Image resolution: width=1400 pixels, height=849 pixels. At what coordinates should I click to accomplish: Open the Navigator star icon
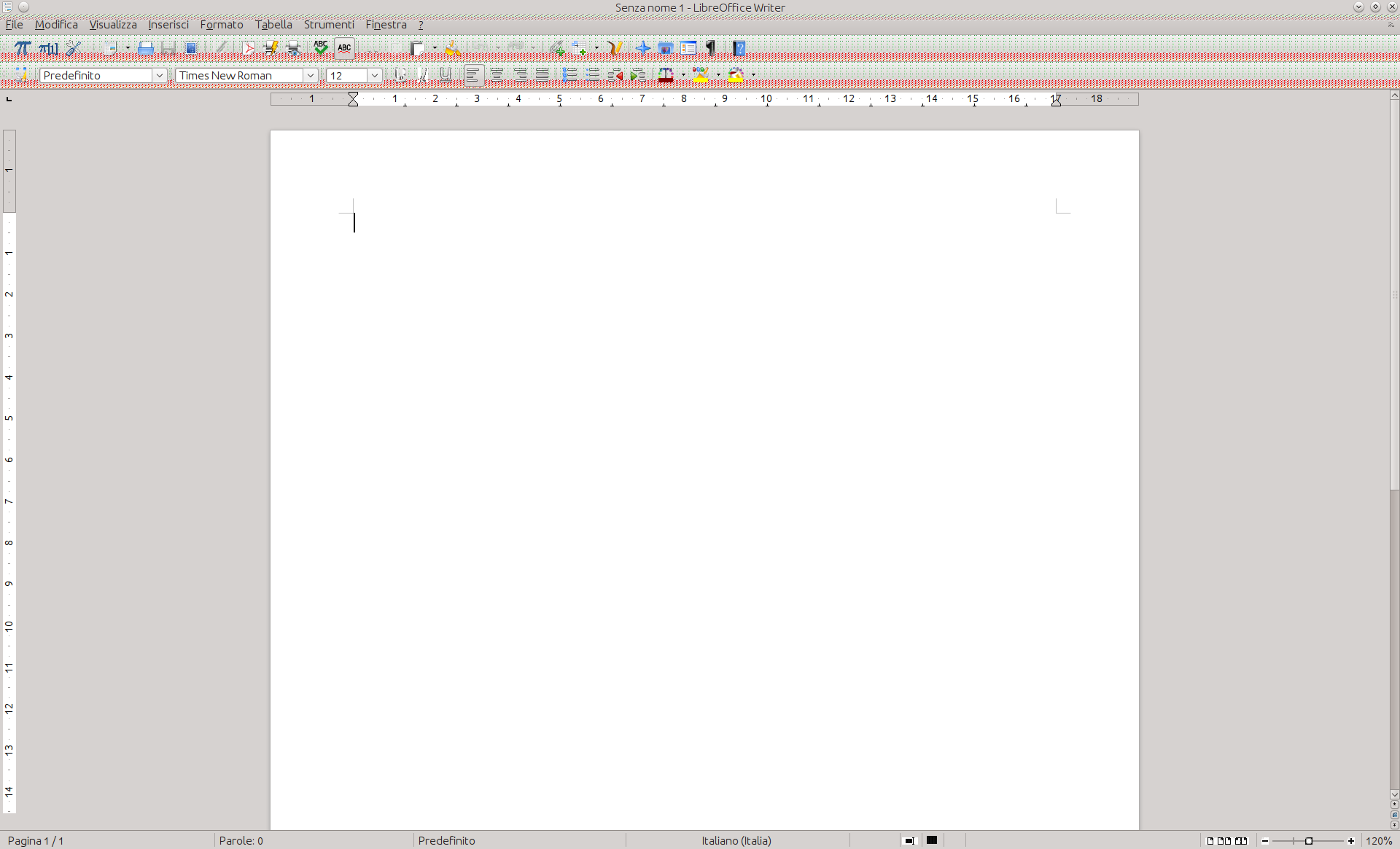[642, 49]
